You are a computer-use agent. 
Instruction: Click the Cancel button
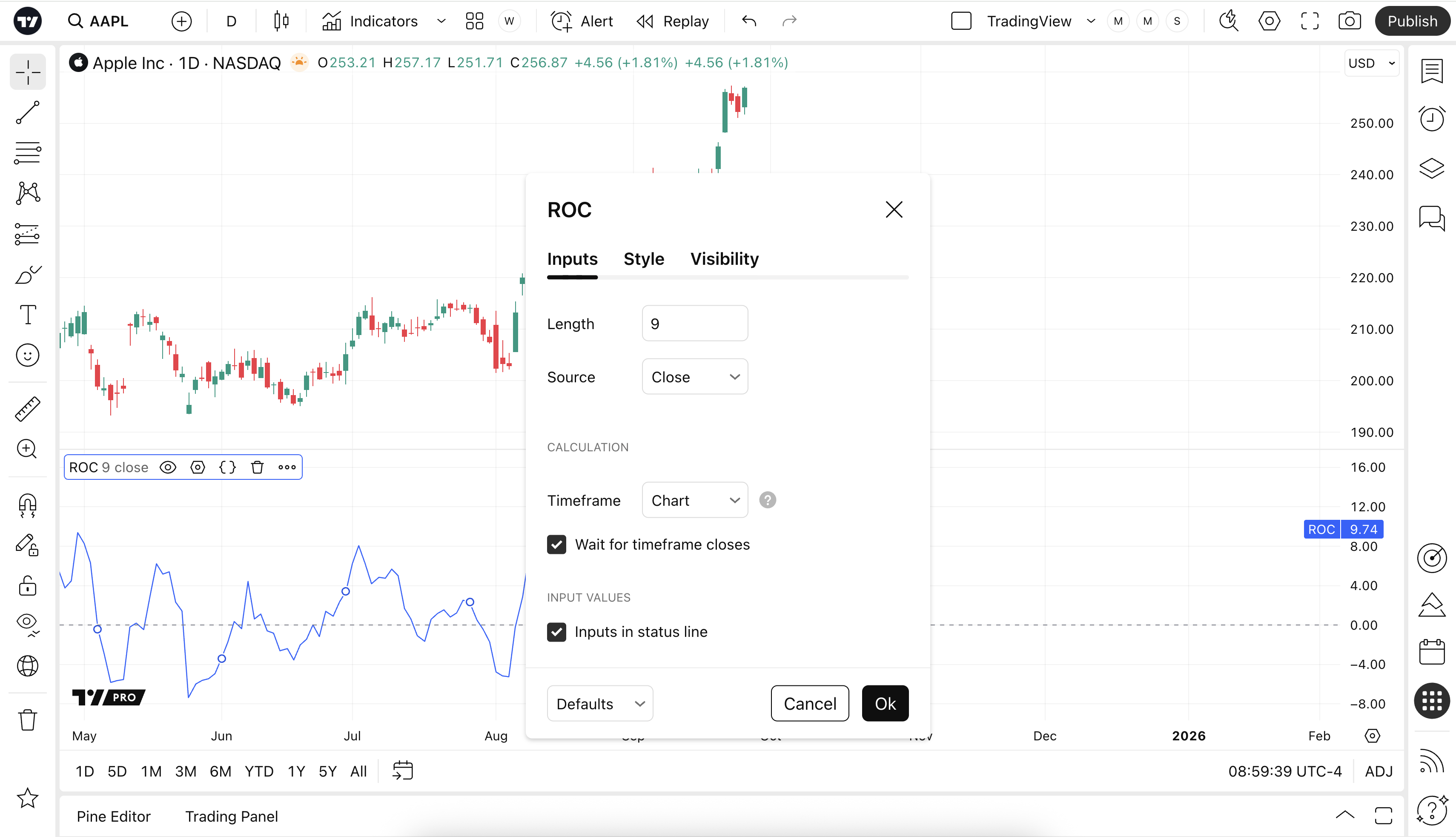point(809,704)
